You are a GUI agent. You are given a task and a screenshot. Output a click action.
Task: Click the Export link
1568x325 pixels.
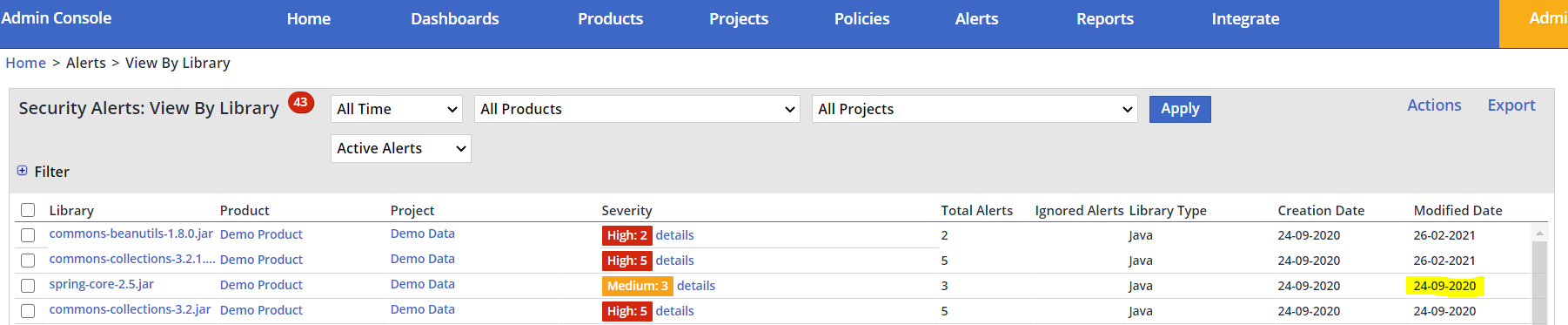point(1511,105)
